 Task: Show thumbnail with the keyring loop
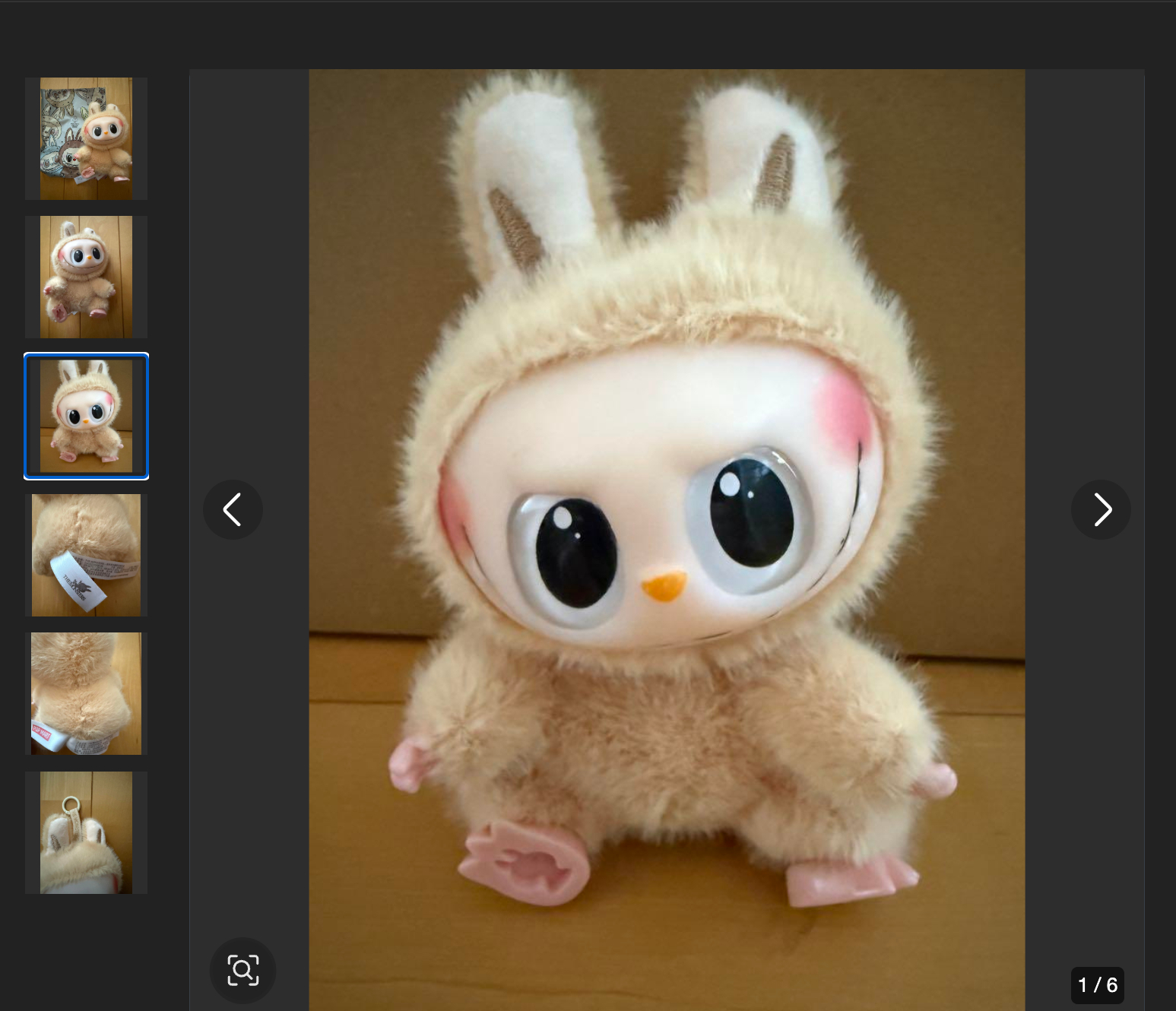pos(86,832)
